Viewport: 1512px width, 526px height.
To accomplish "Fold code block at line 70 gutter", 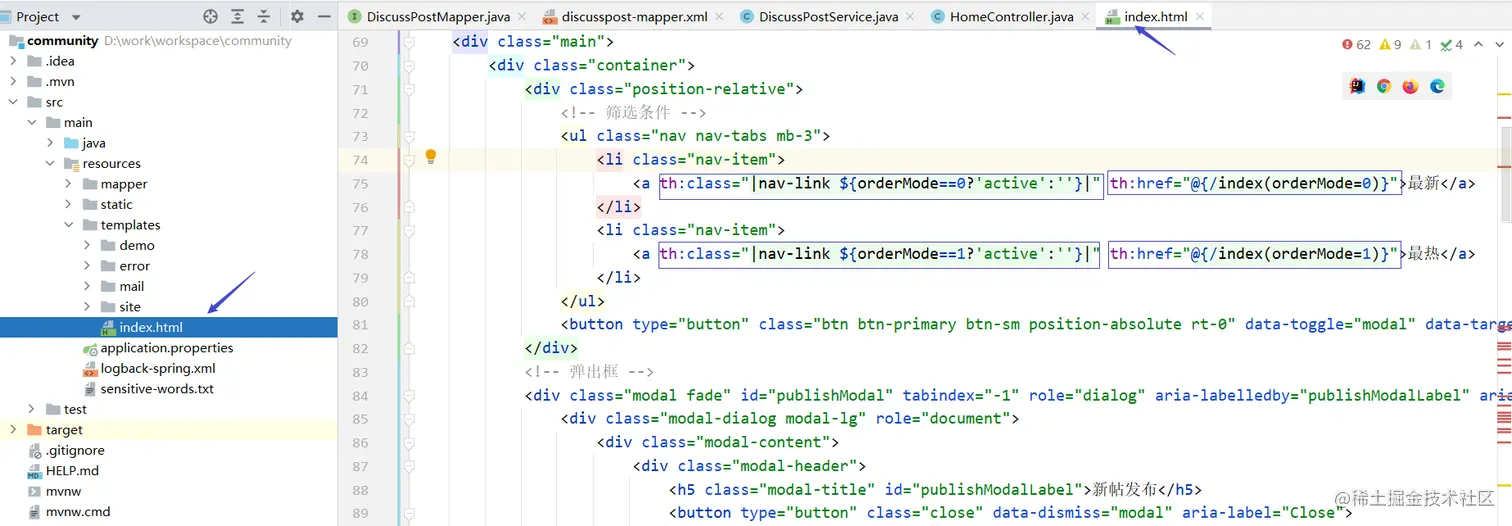I will click(x=409, y=66).
